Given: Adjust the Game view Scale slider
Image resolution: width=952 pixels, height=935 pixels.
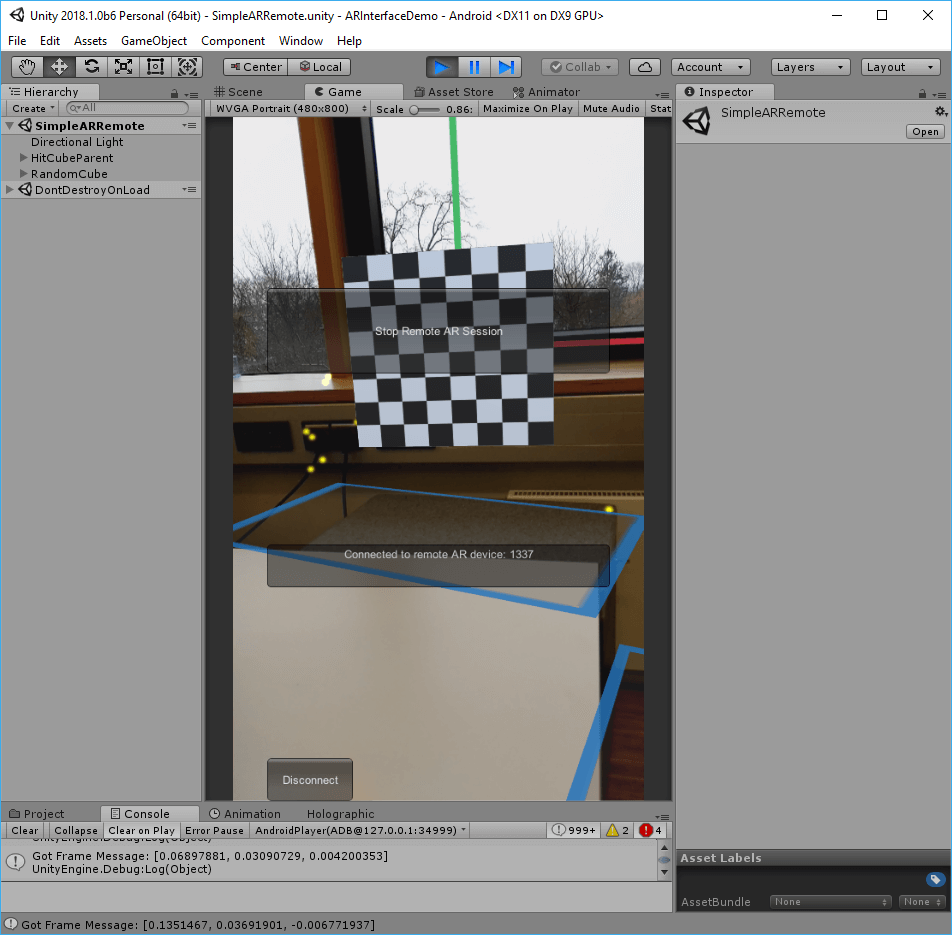Looking at the screenshot, I should [424, 109].
